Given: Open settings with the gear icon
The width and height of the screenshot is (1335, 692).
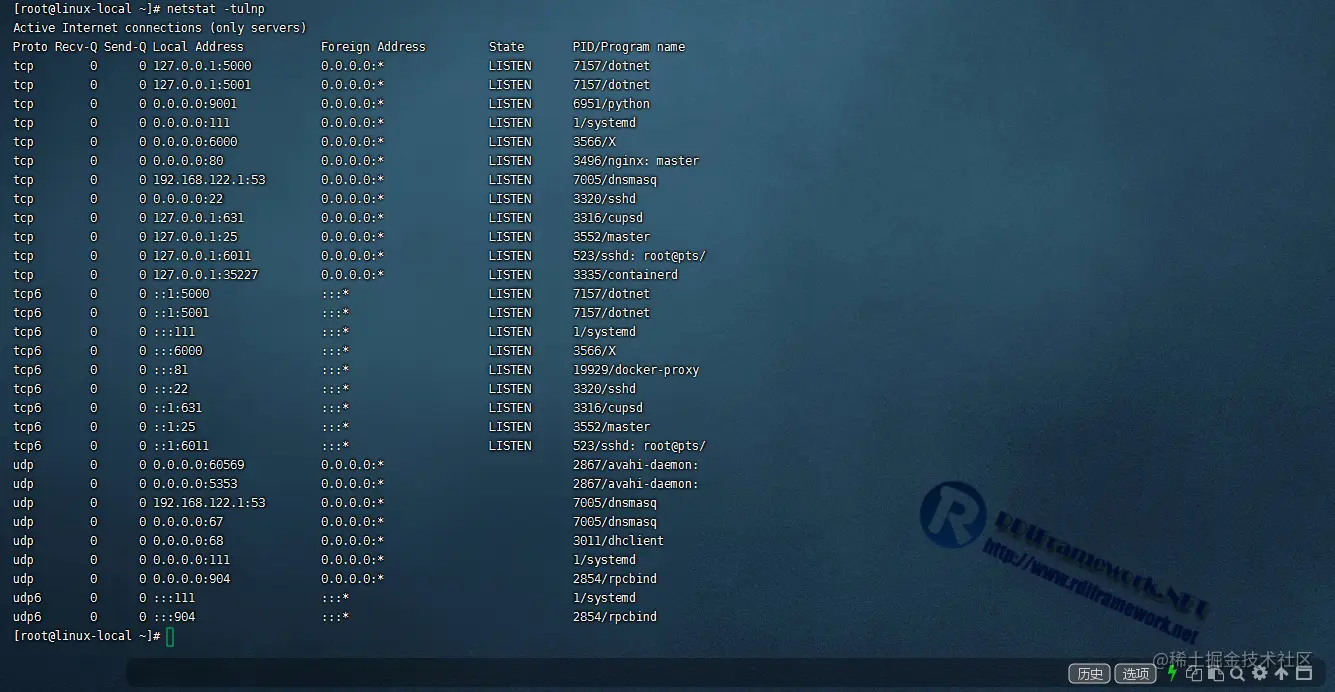Looking at the screenshot, I should click(x=1259, y=673).
